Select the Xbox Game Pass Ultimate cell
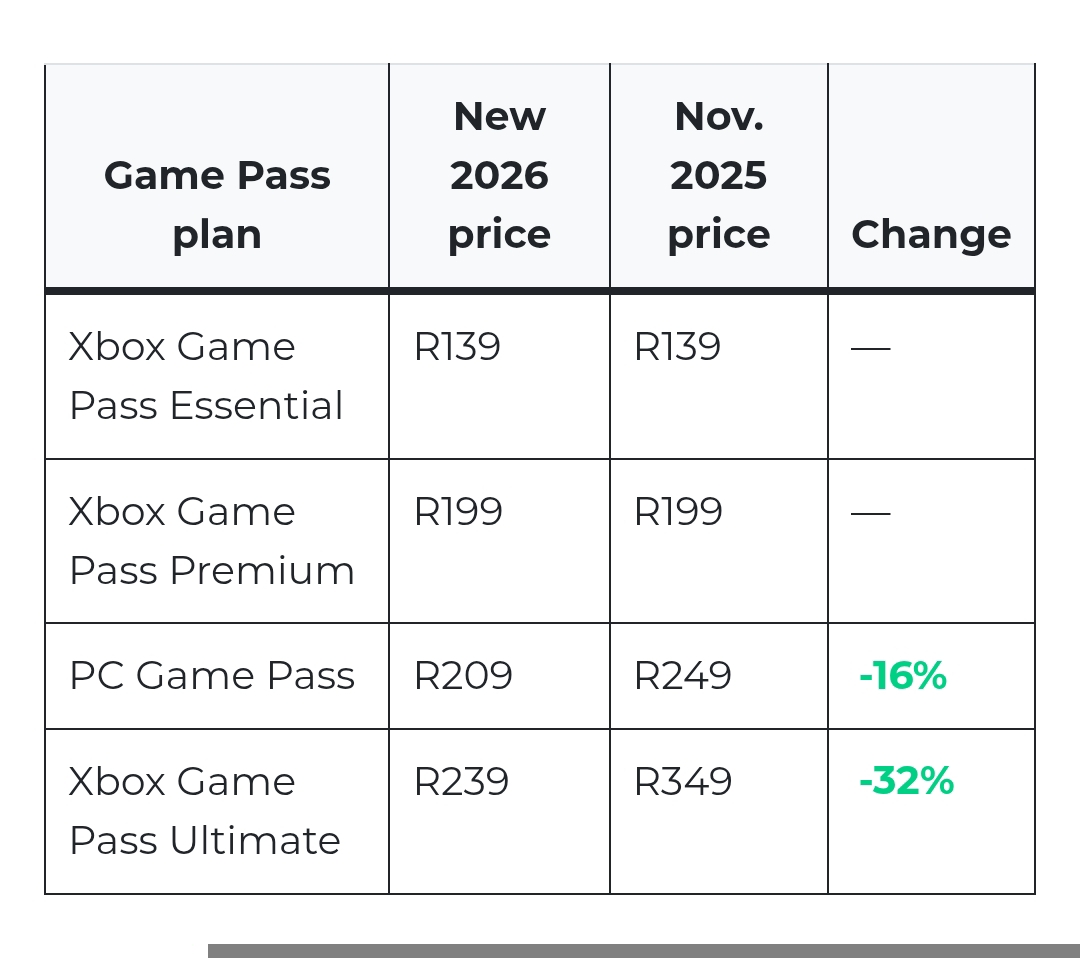This screenshot has height=958, width=1080. pyautogui.click(x=205, y=811)
